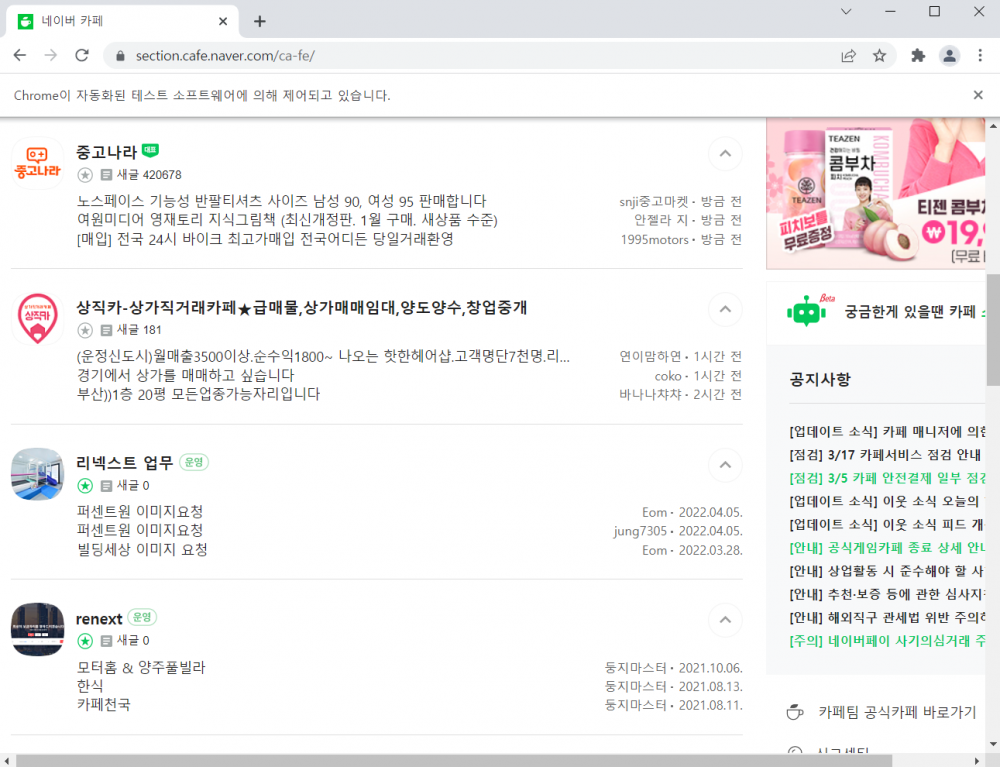Open the 중고나라 cafe title link
The width and height of the screenshot is (1000, 767).
107,152
